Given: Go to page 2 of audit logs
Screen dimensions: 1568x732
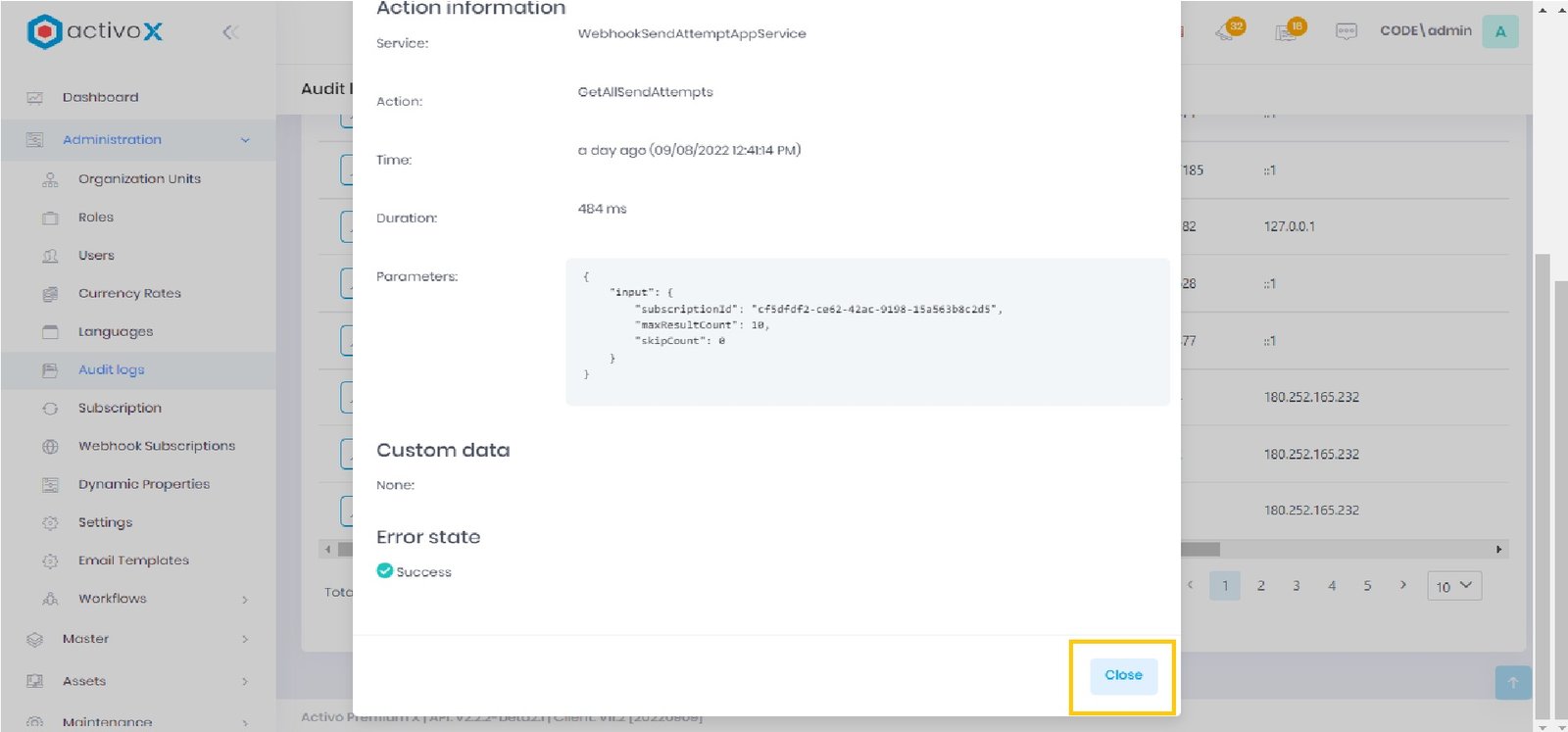Looking at the screenshot, I should tap(1261, 586).
